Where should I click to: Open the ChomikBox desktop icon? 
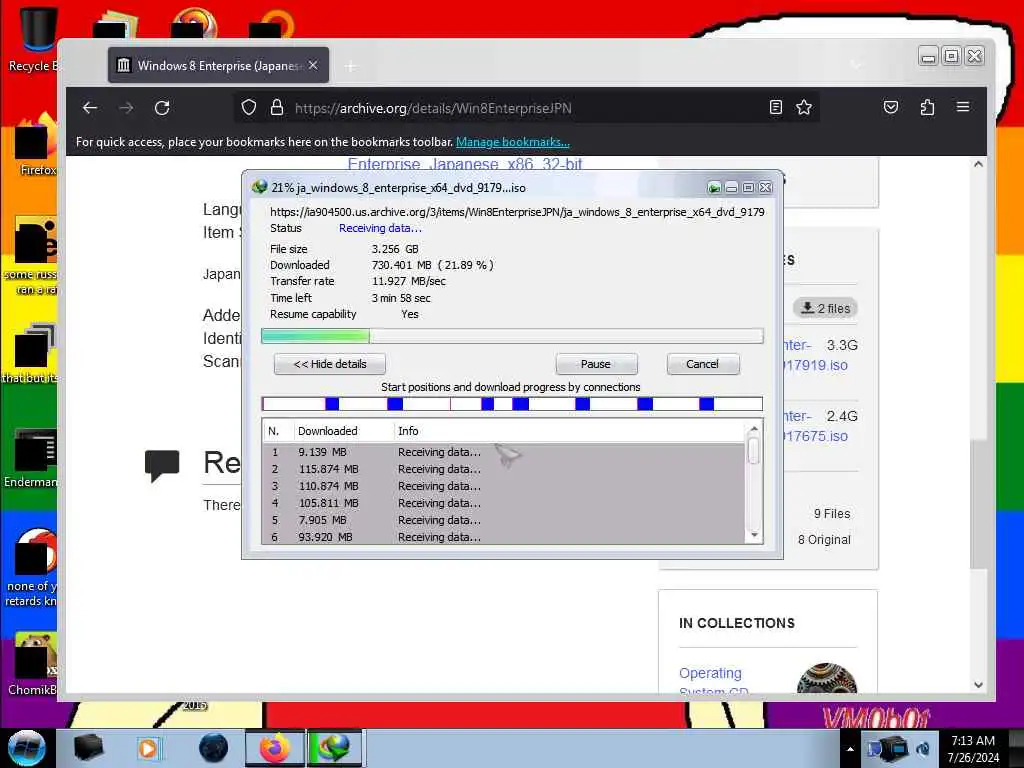[x=34, y=664]
